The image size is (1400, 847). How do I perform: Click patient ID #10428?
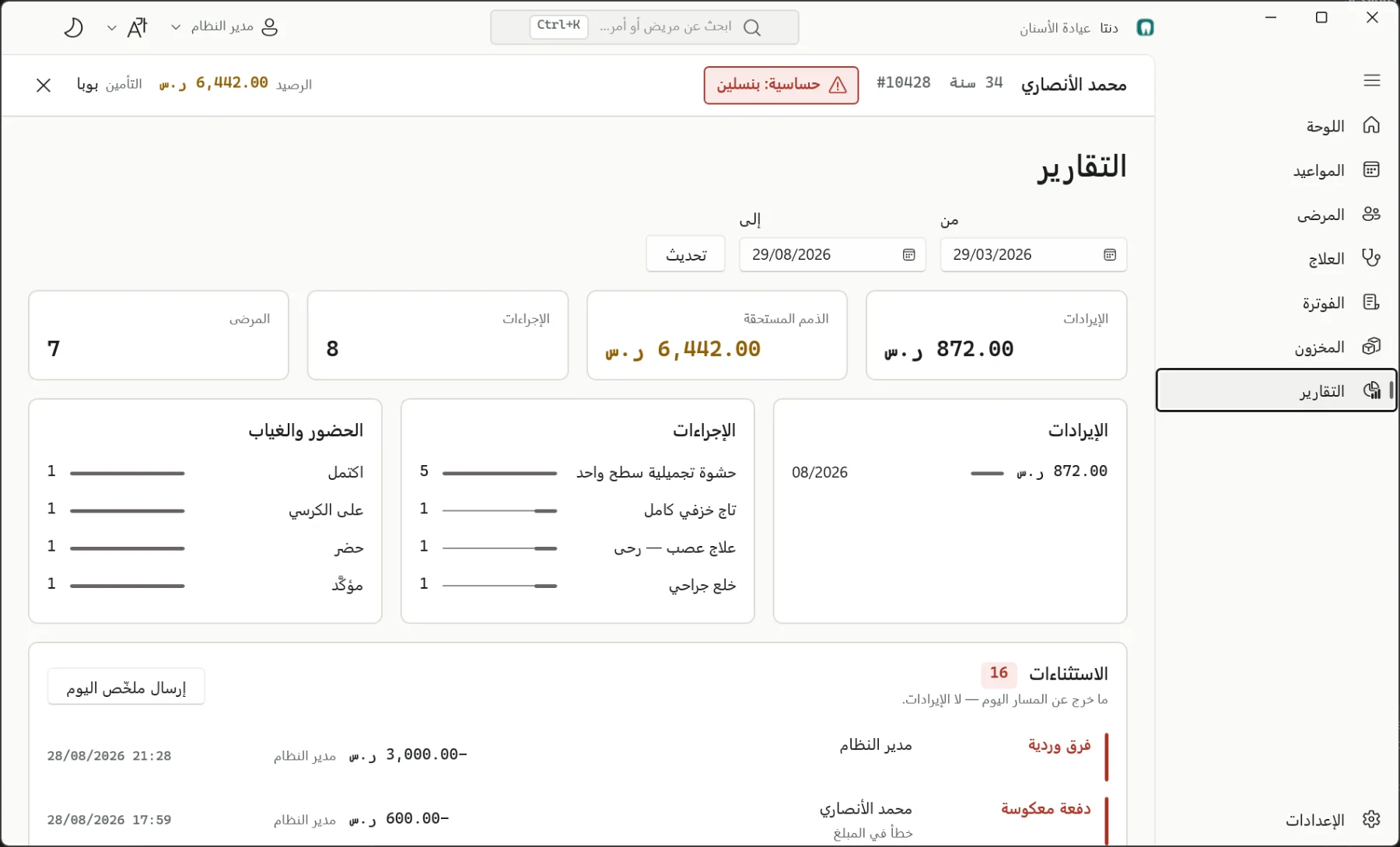tap(903, 83)
